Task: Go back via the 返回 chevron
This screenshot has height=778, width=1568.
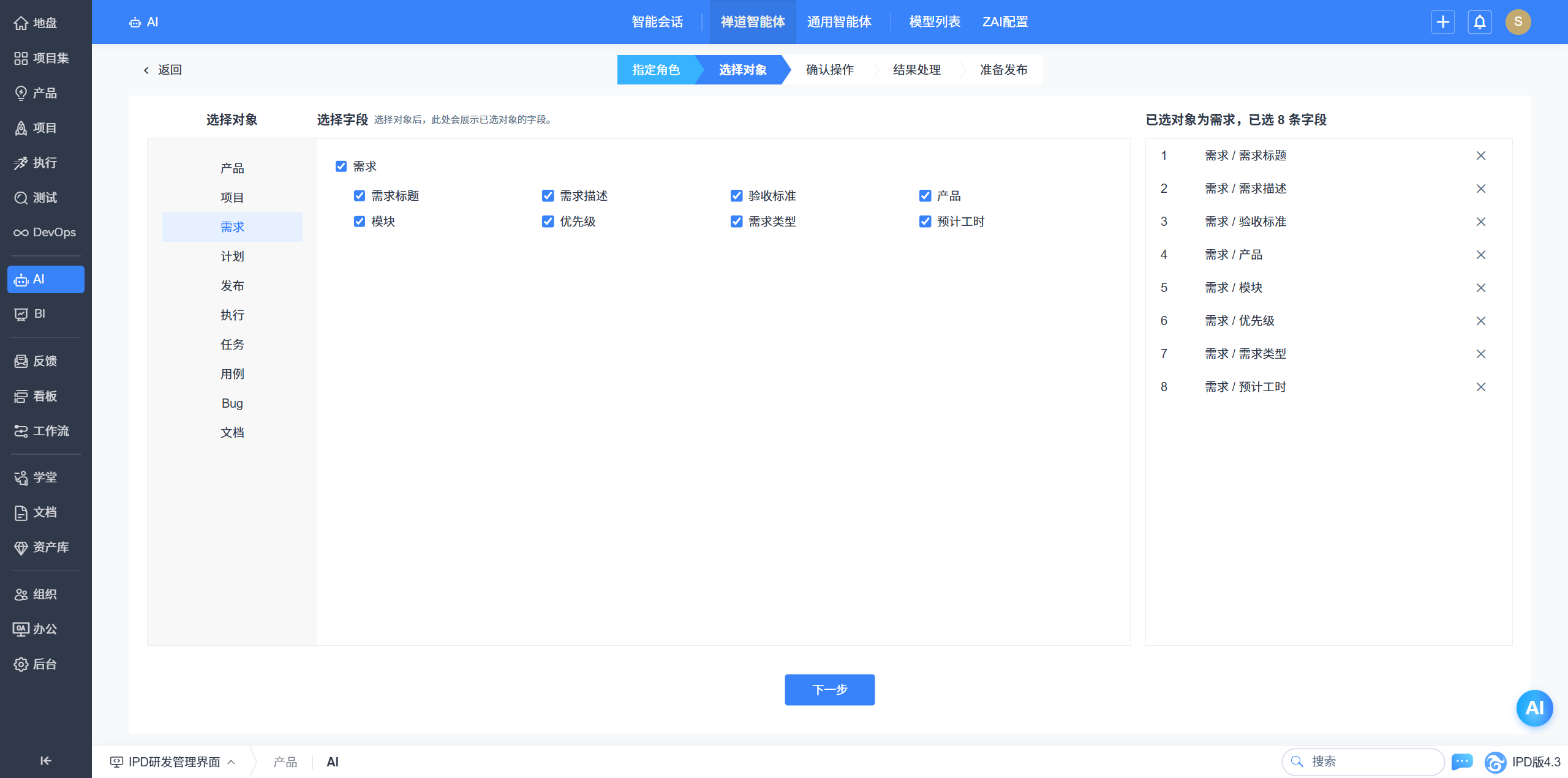Action: (x=146, y=70)
